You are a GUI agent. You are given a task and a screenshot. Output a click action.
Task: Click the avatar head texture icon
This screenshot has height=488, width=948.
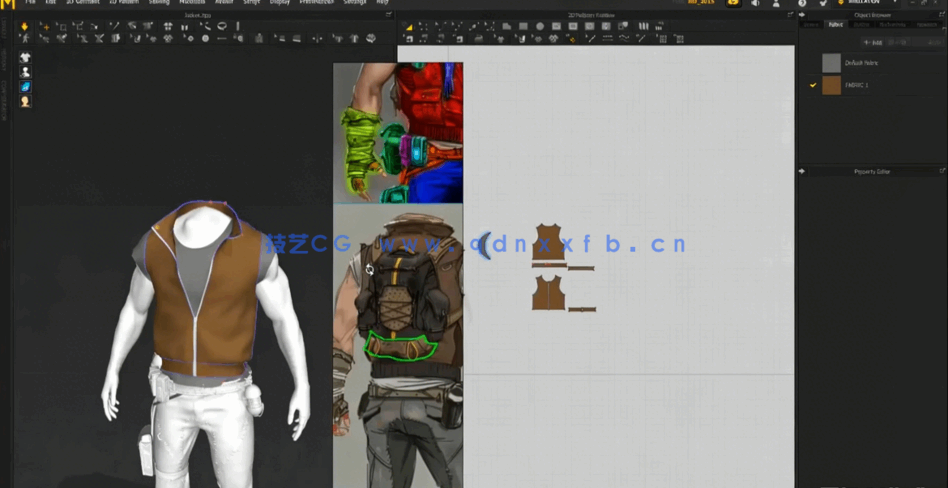[25, 102]
